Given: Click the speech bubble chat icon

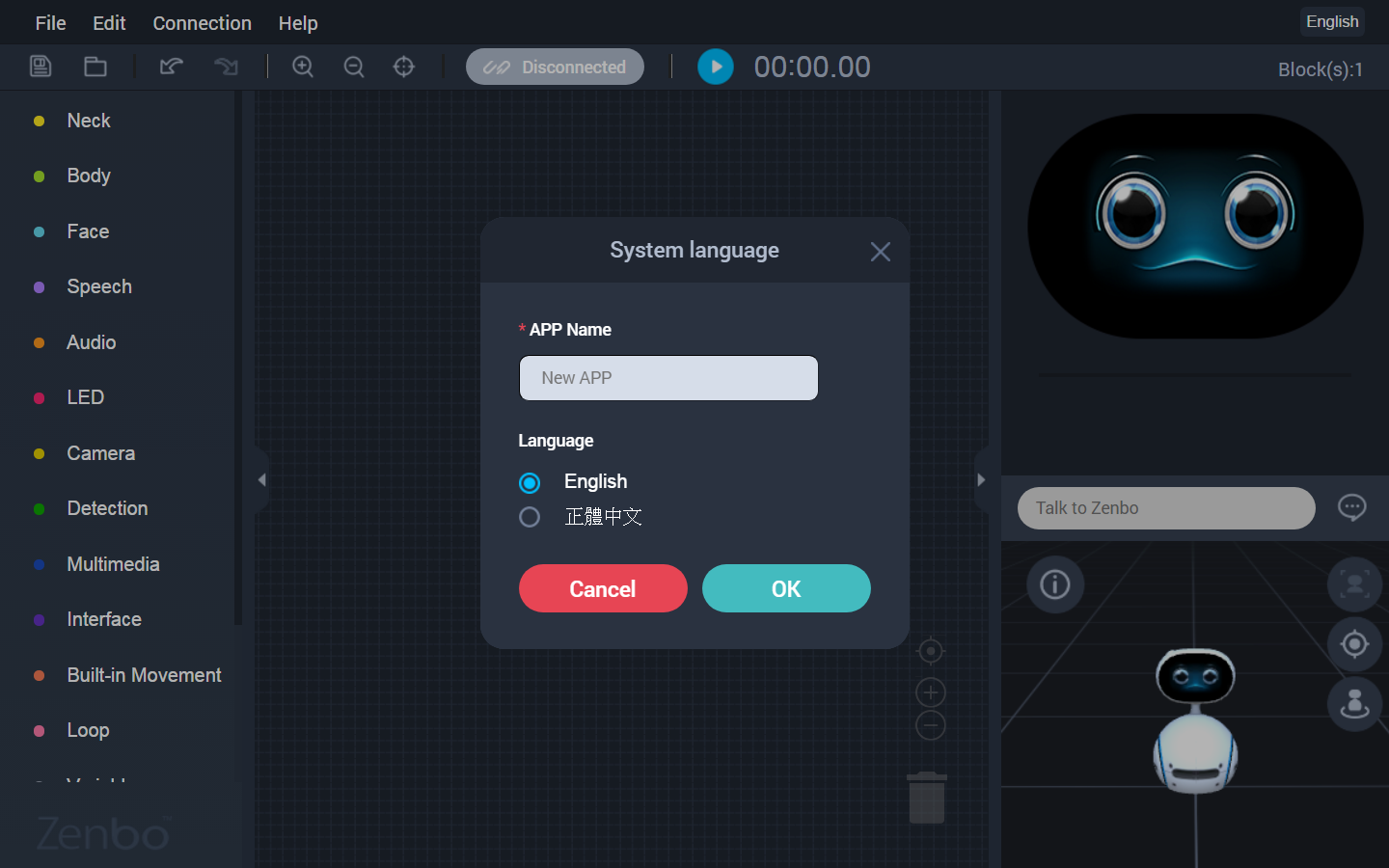Looking at the screenshot, I should point(1352,507).
